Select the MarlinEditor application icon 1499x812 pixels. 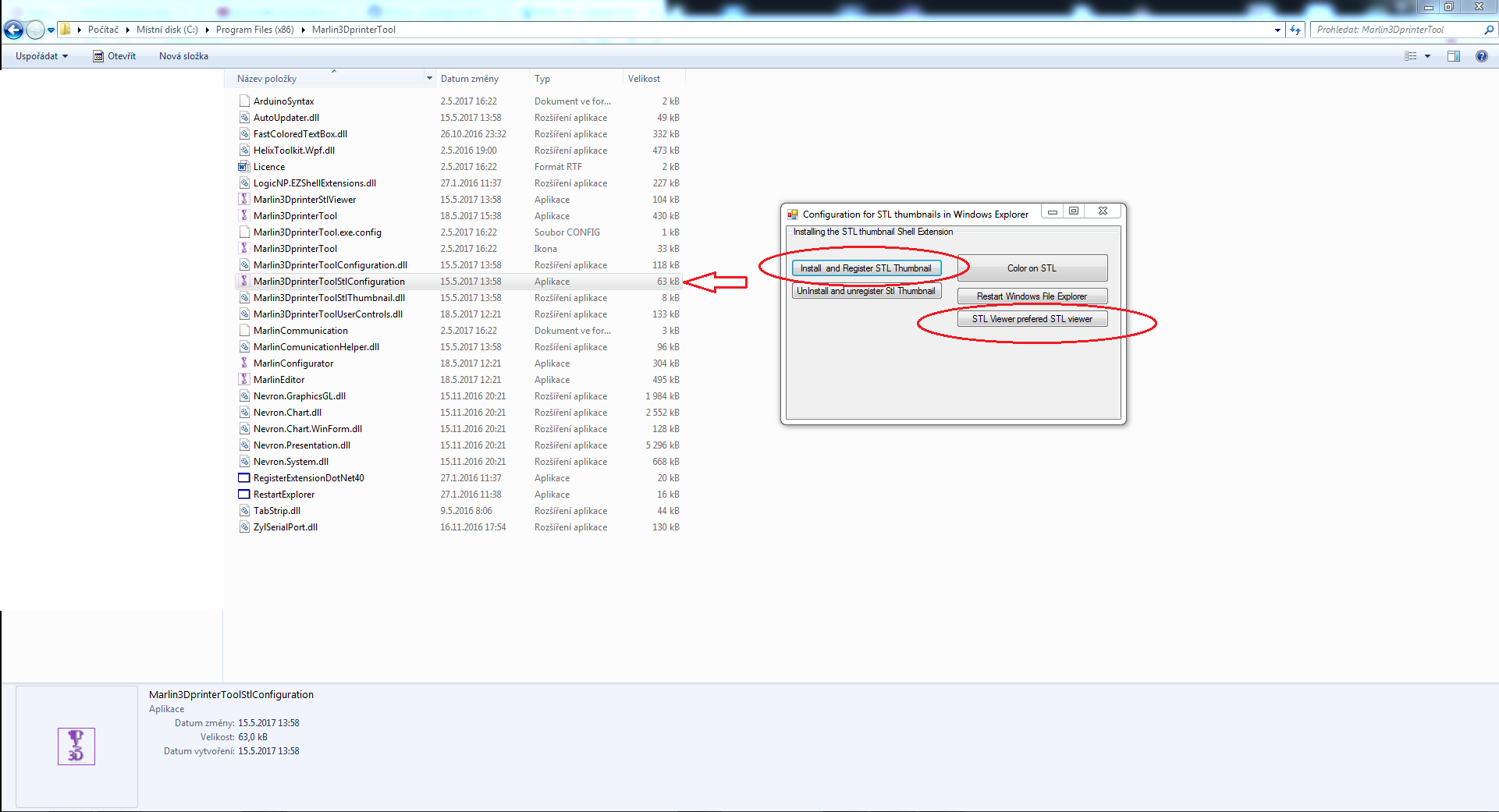[244, 380]
